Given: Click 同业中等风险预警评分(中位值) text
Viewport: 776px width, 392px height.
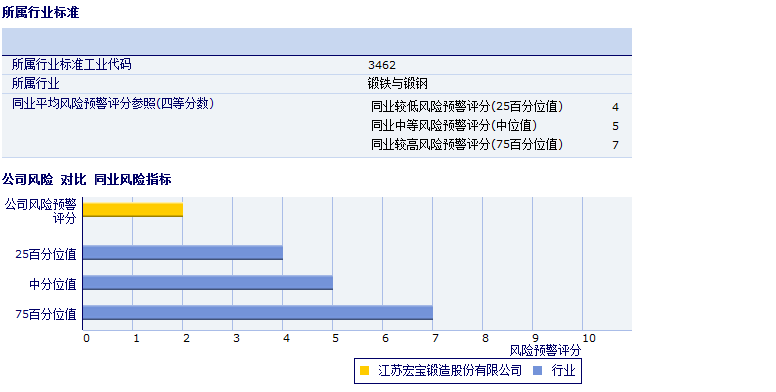Looking at the screenshot, I should (x=454, y=126).
